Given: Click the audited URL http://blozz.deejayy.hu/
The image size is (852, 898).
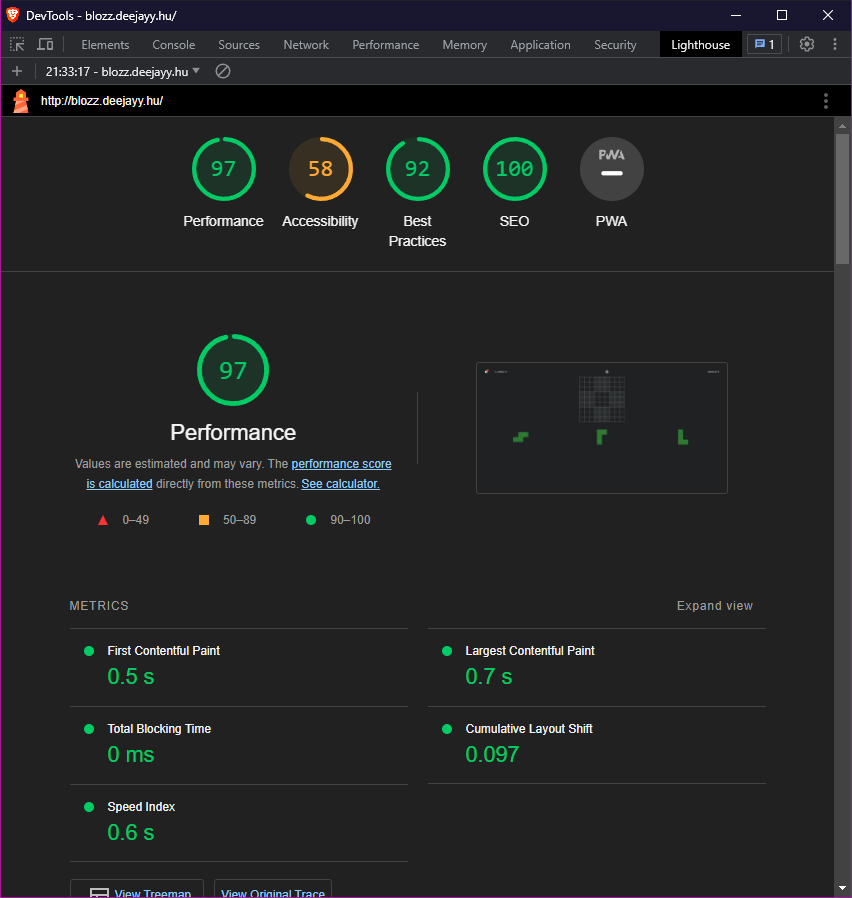Looking at the screenshot, I should pyautogui.click(x=102, y=101).
